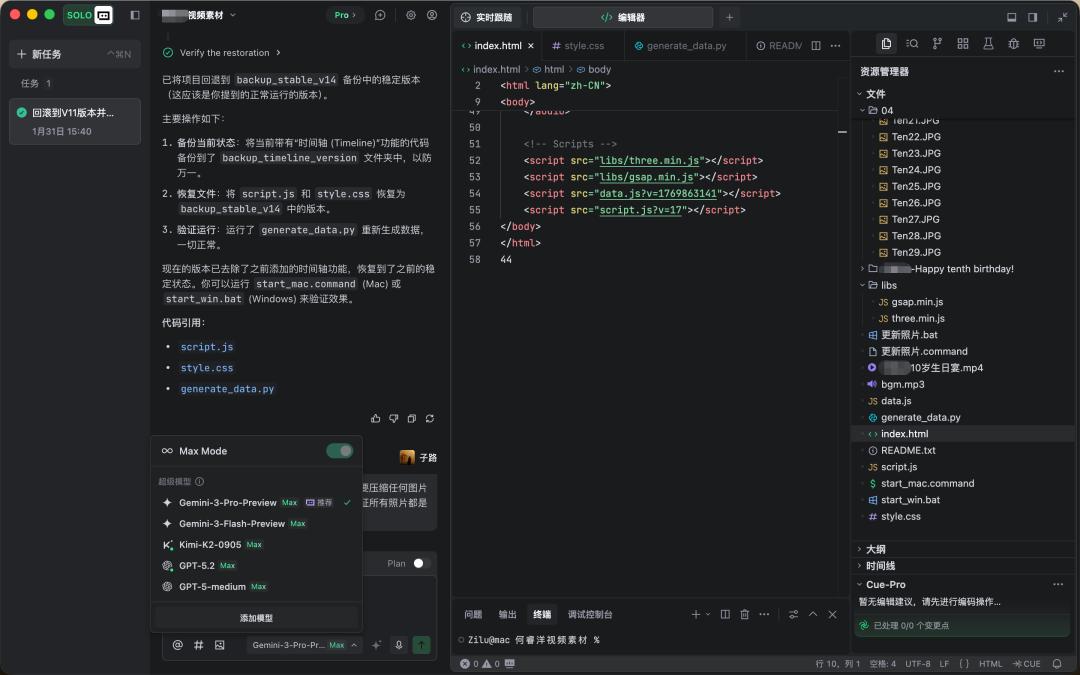Open the script.js code reference link
Image resolution: width=1080 pixels, height=675 pixels.
click(x=207, y=347)
